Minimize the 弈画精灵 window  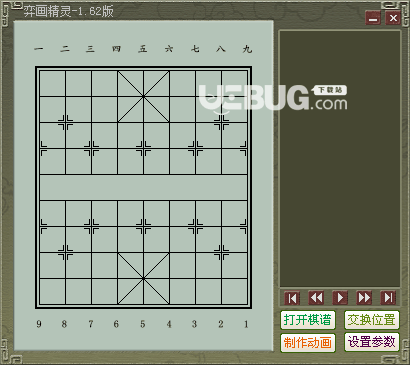click(x=373, y=18)
